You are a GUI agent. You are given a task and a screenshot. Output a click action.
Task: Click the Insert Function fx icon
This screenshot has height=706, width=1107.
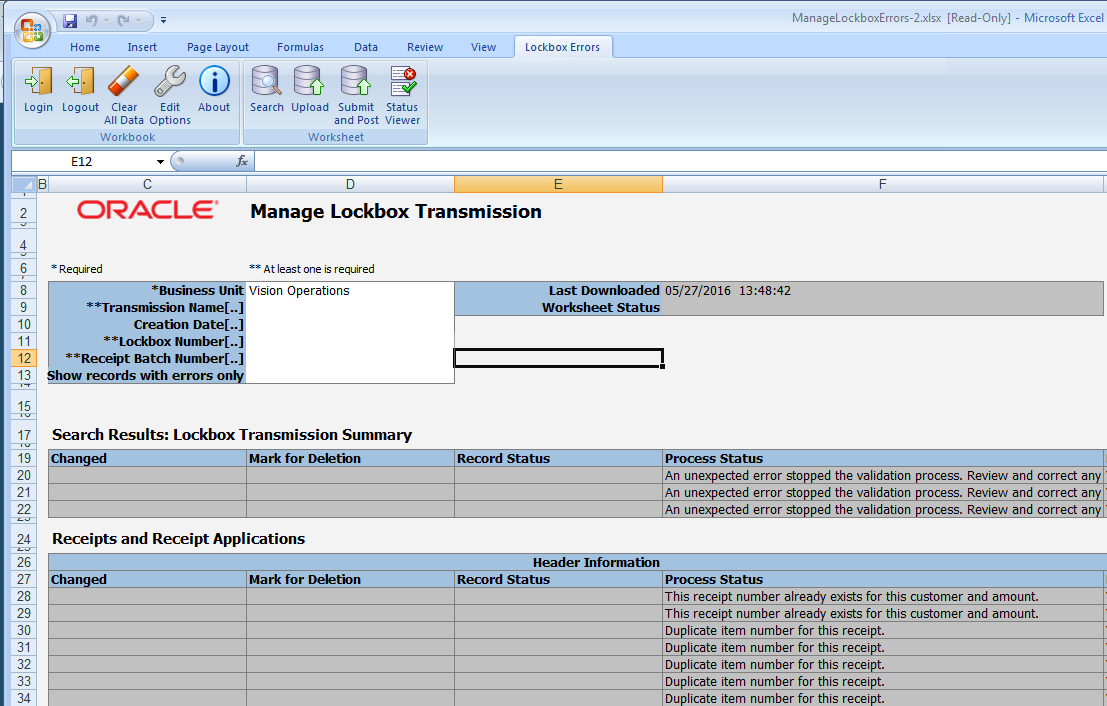point(242,162)
